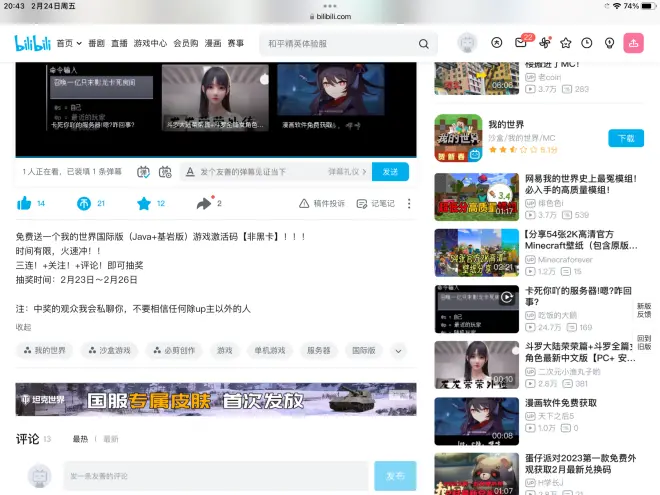
Task: Click the search magnifier icon
Action: (x=424, y=44)
